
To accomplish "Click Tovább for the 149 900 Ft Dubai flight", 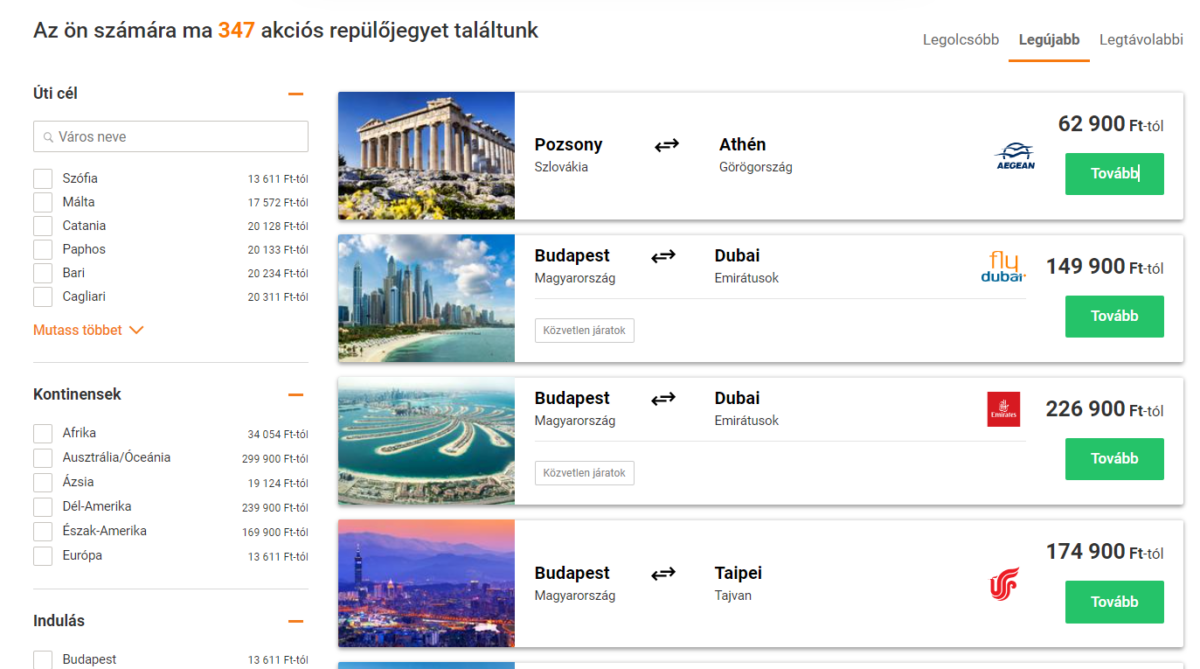I will (x=1114, y=316).
